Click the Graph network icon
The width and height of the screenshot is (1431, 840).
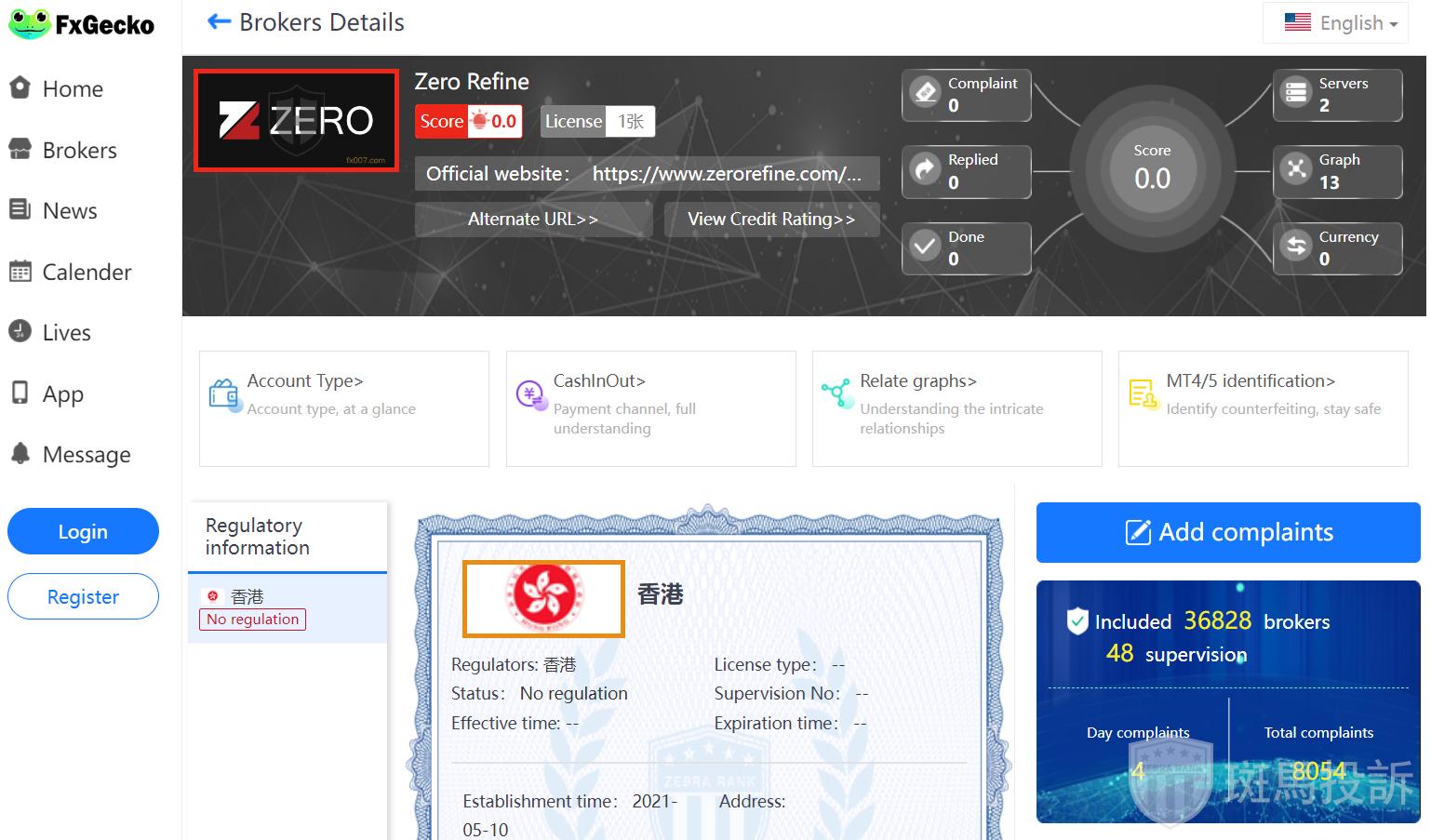coord(1296,169)
